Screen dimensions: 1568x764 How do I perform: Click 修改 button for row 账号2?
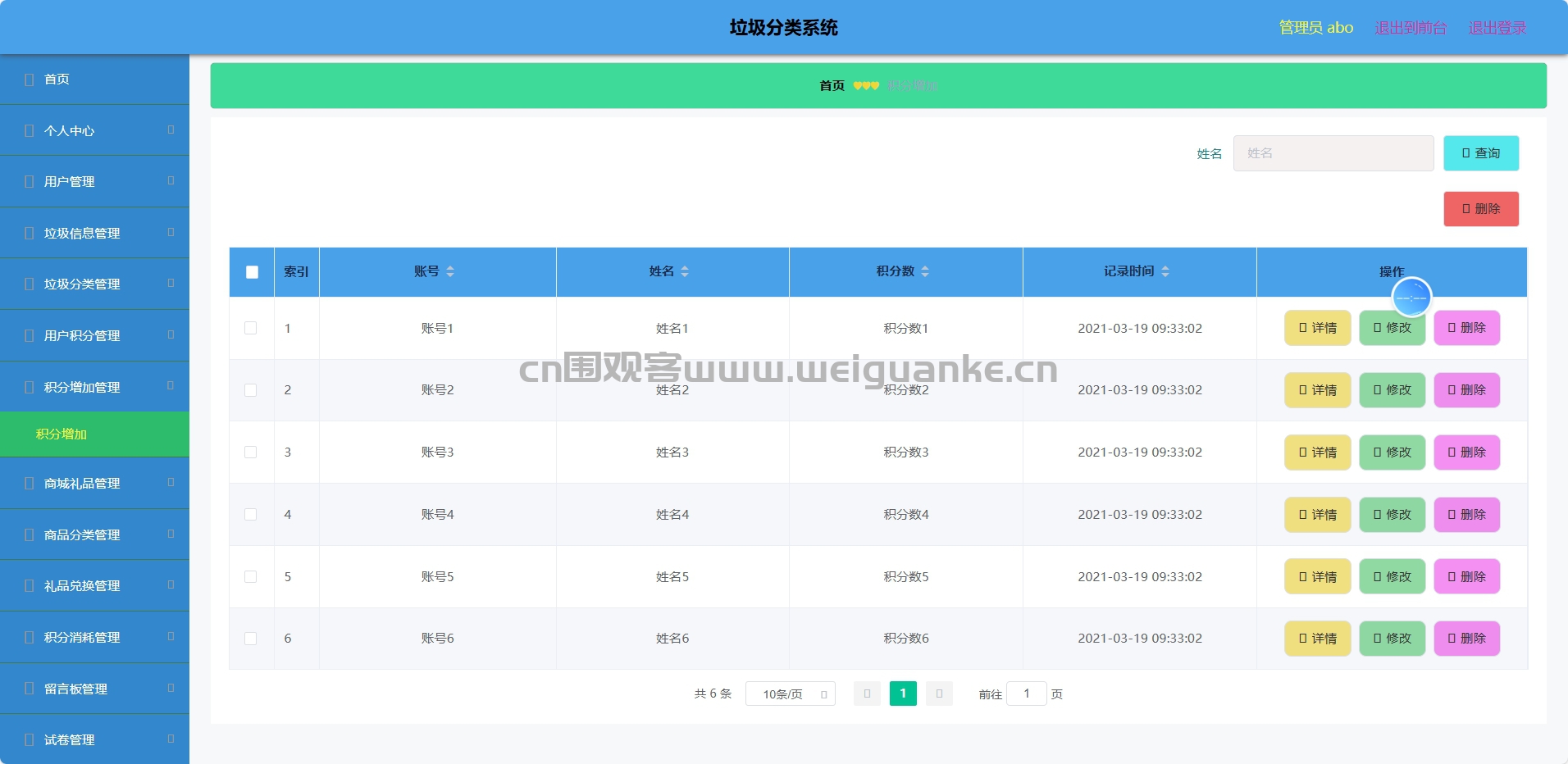pyautogui.click(x=1393, y=390)
